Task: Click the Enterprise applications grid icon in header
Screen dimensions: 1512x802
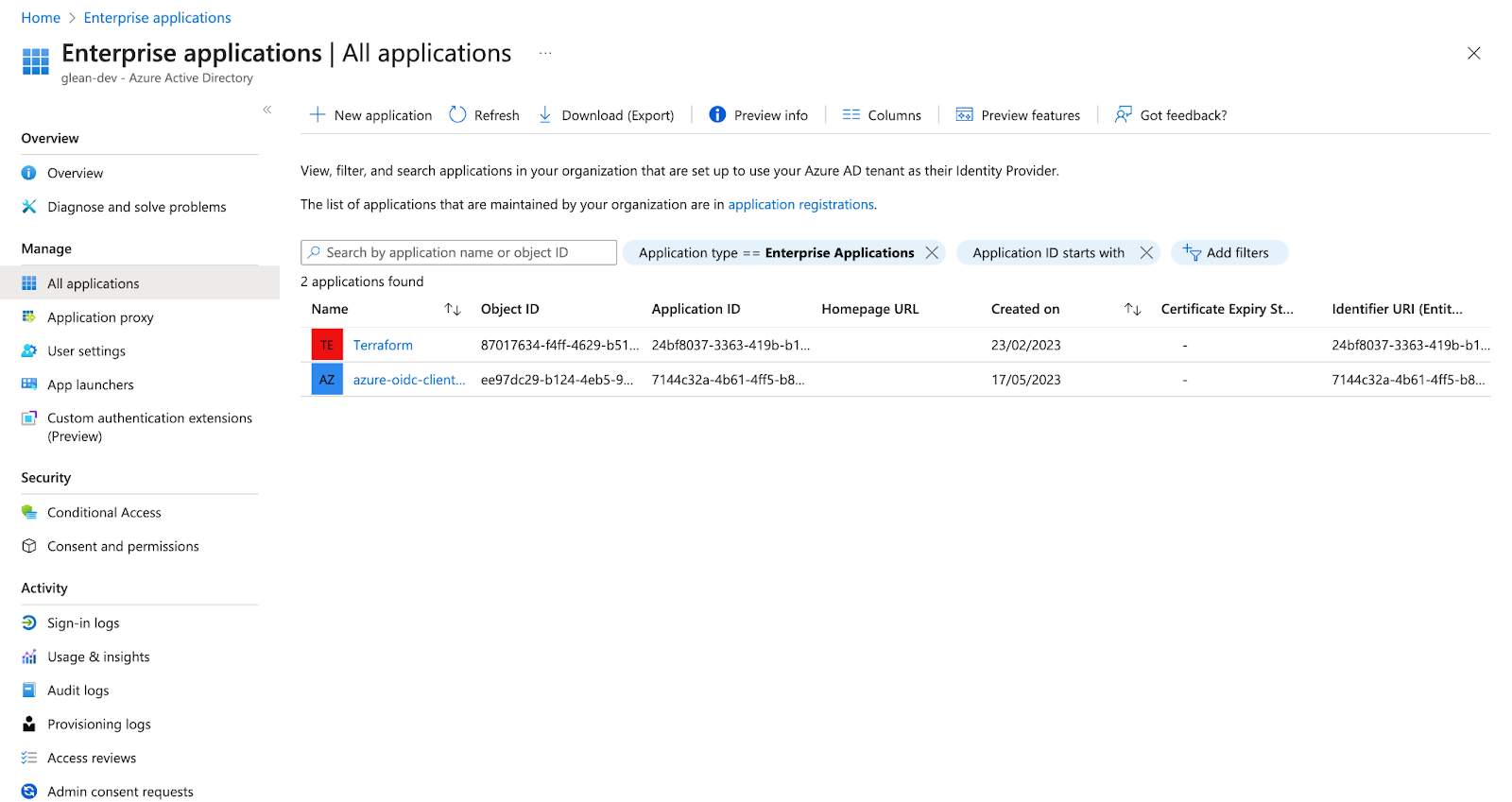Action: [x=36, y=61]
